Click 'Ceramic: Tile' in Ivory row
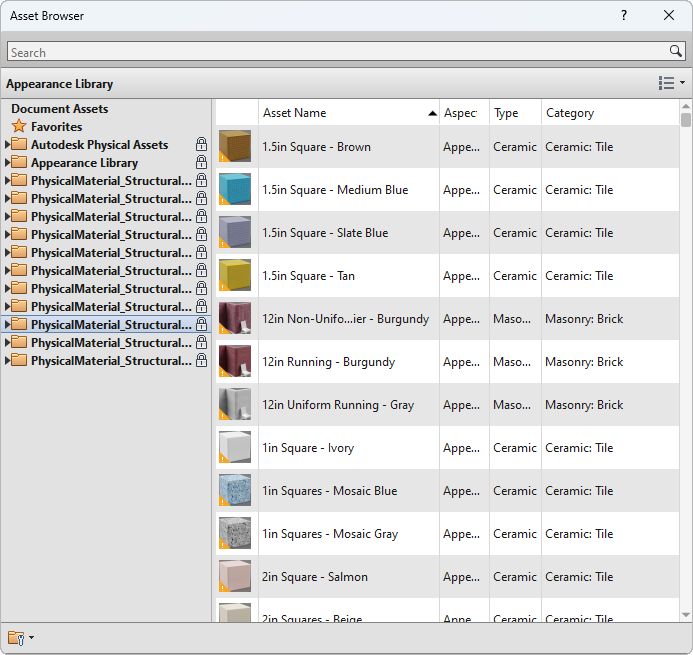The height and width of the screenshot is (655, 693). 579,448
